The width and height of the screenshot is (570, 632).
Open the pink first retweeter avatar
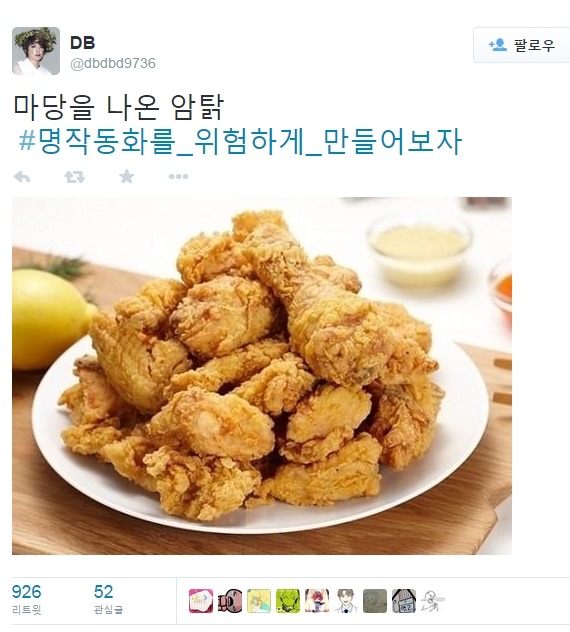201,601
